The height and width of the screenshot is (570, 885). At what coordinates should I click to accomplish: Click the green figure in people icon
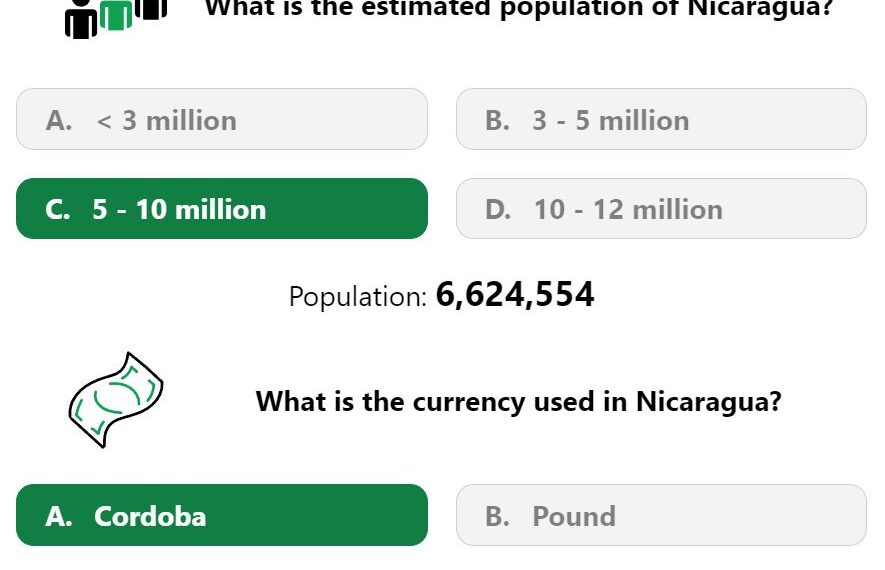116,15
